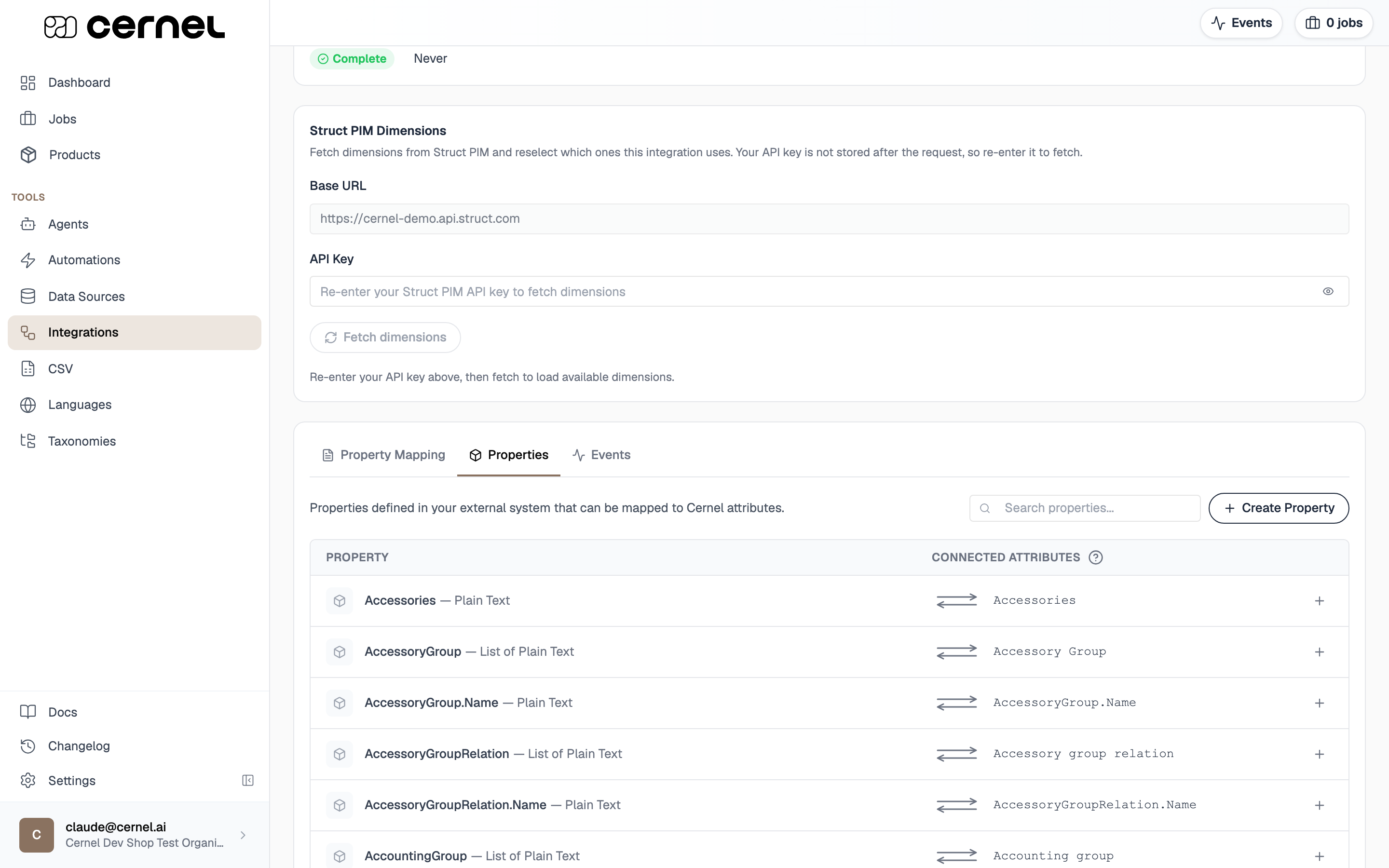Click the AccountingGroup property cube icon
The height and width of the screenshot is (868, 1389).
(x=339, y=856)
